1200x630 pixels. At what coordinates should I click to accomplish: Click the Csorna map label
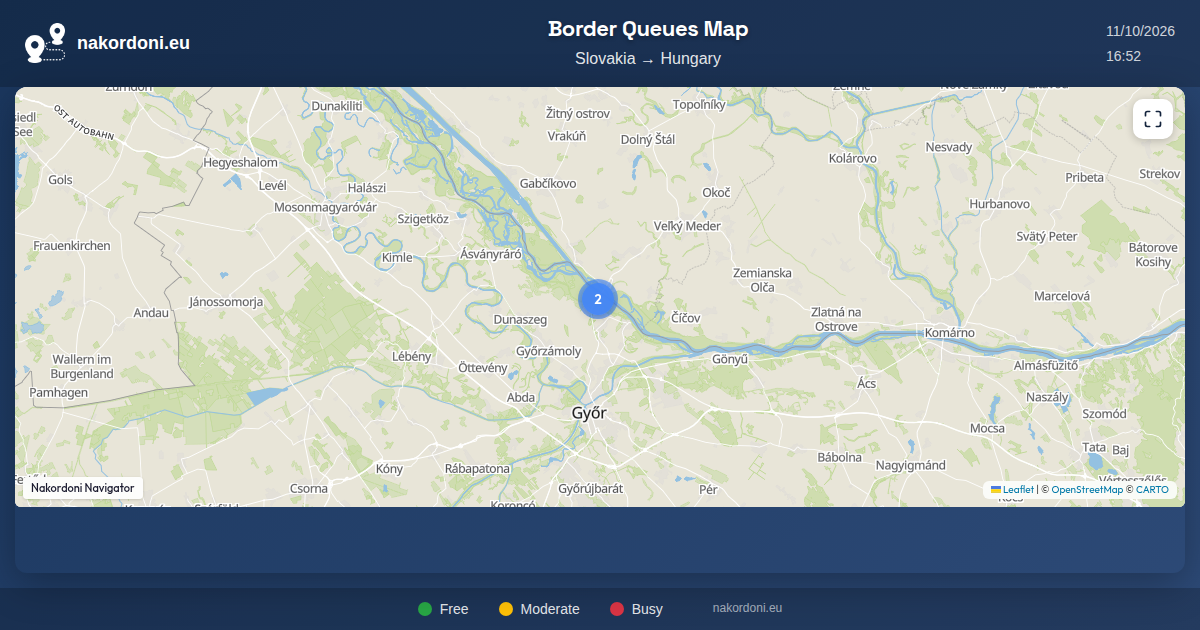(308, 489)
